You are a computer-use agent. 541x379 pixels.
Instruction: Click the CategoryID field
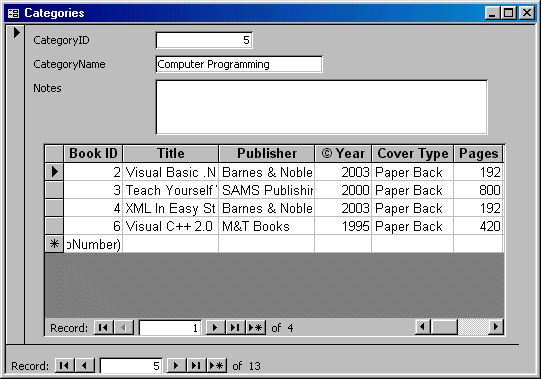pyautogui.click(x=204, y=40)
